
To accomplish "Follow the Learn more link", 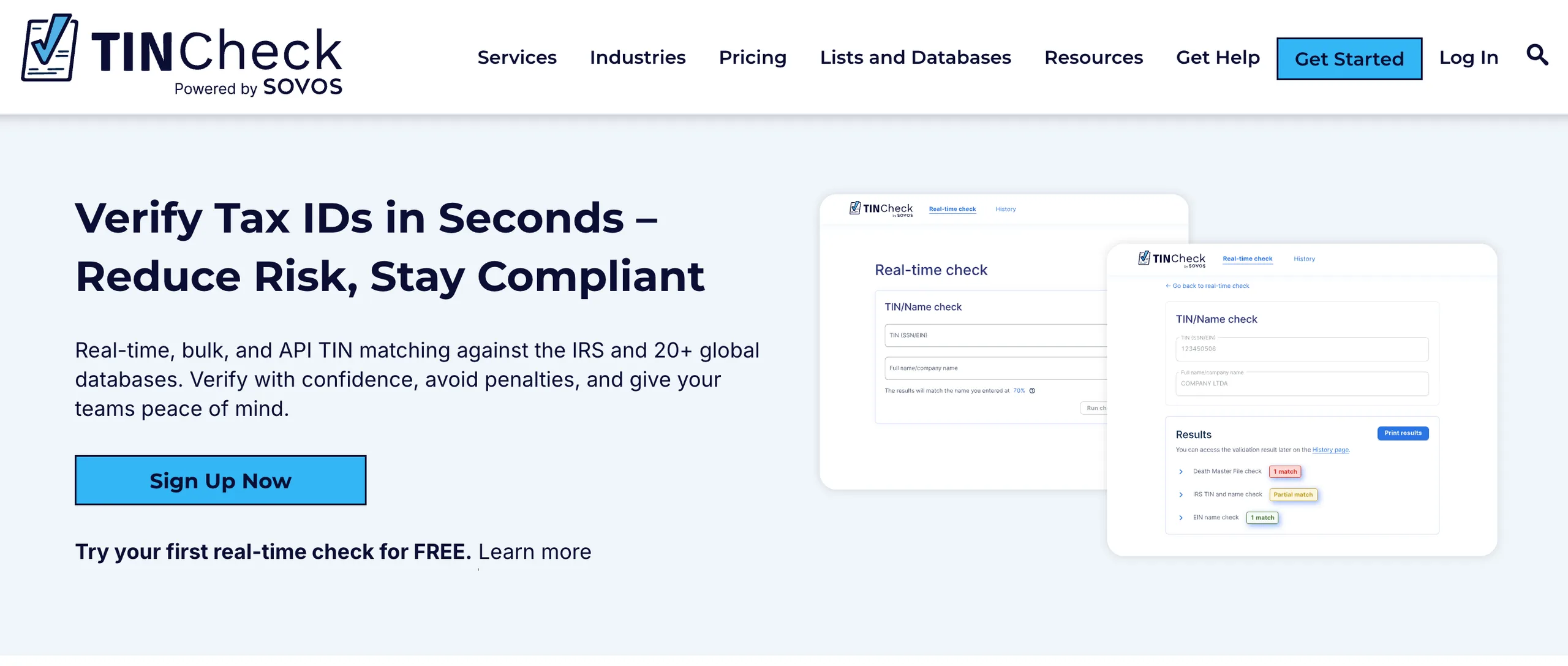I will tap(535, 551).
